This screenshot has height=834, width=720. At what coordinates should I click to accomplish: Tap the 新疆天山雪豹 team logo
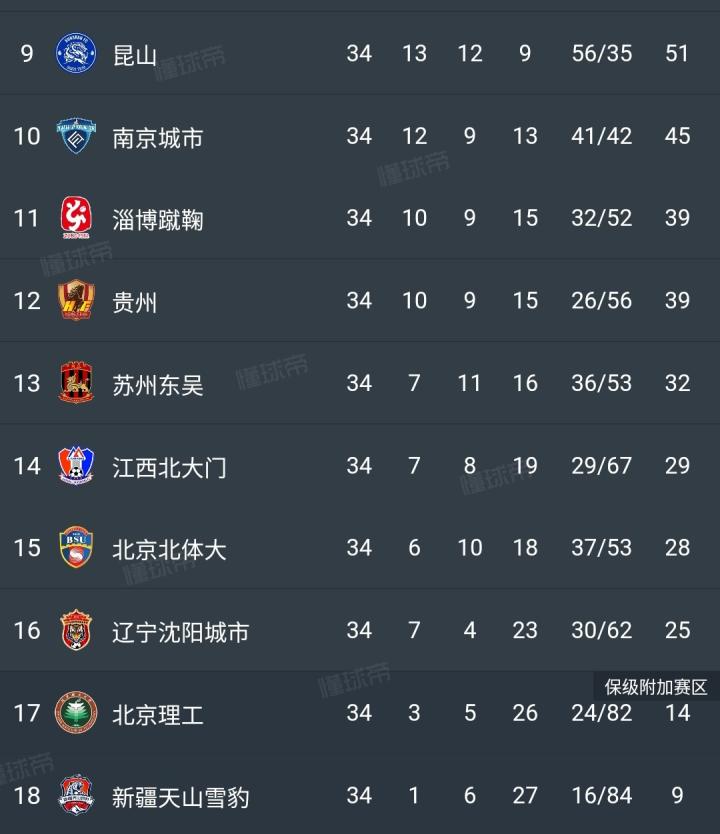[76, 796]
